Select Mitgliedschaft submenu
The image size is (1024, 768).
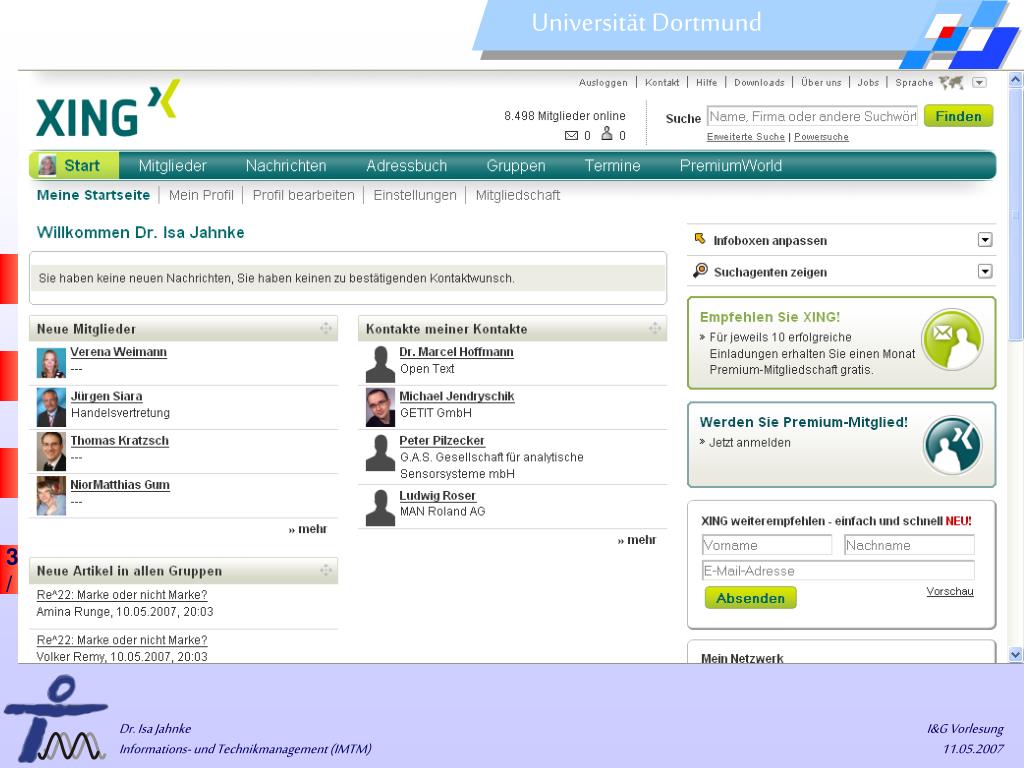coord(518,195)
